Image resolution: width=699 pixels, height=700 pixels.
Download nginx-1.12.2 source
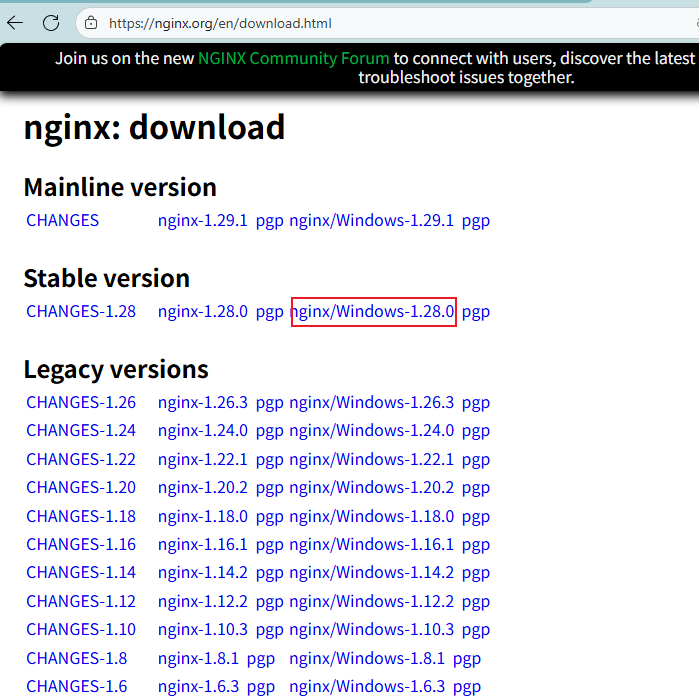click(x=203, y=601)
